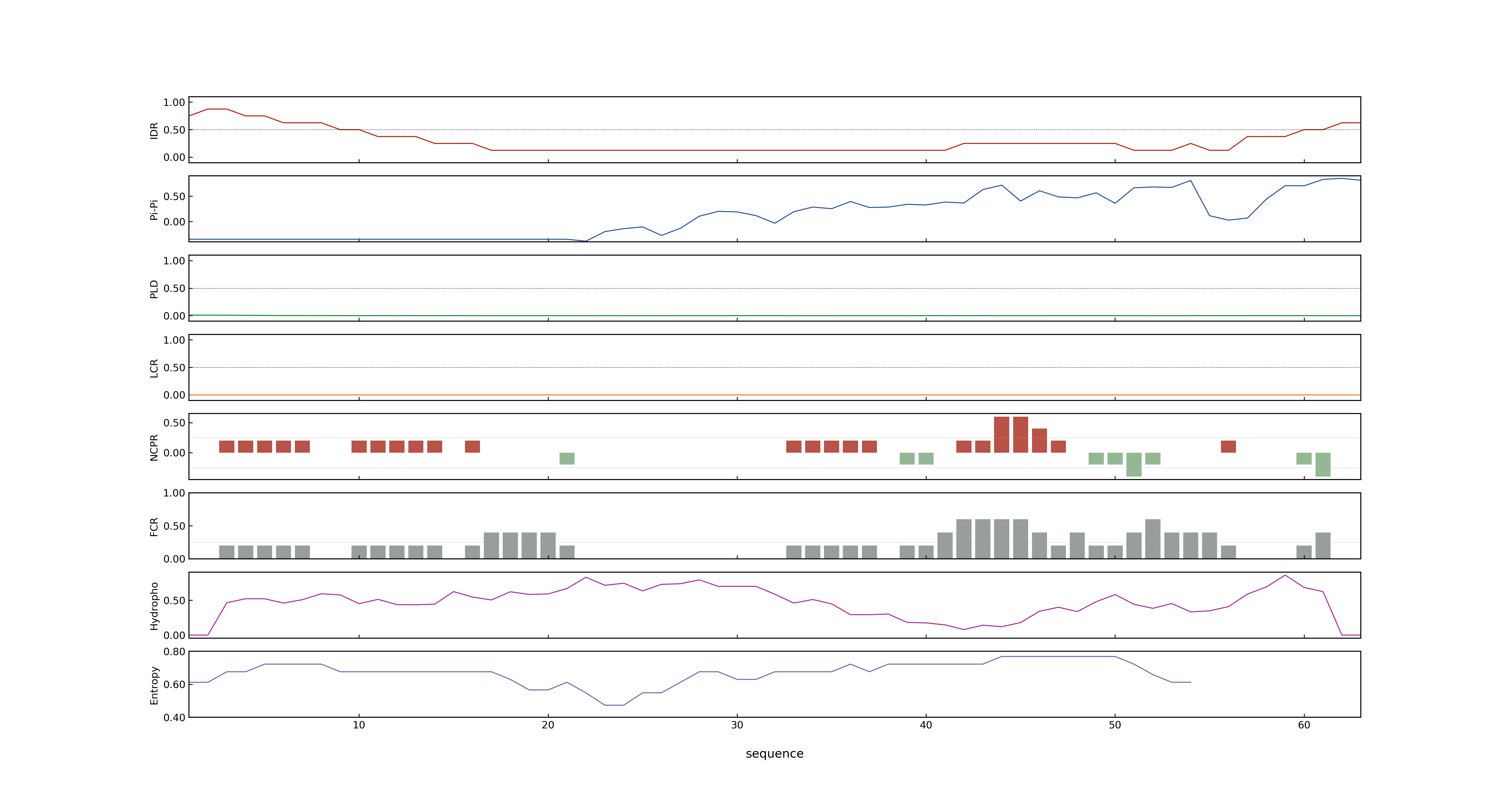The width and height of the screenshot is (1512, 806).
Task: Click the LCR y-axis label
Action: coord(154,368)
